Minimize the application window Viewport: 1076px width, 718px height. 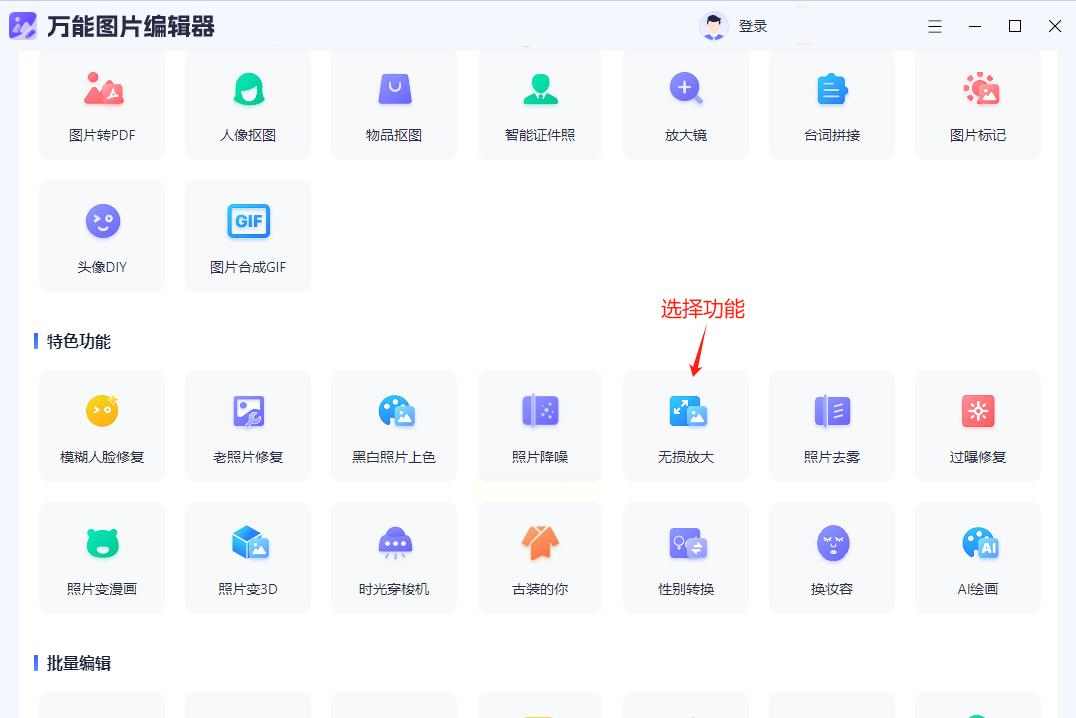click(974, 26)
